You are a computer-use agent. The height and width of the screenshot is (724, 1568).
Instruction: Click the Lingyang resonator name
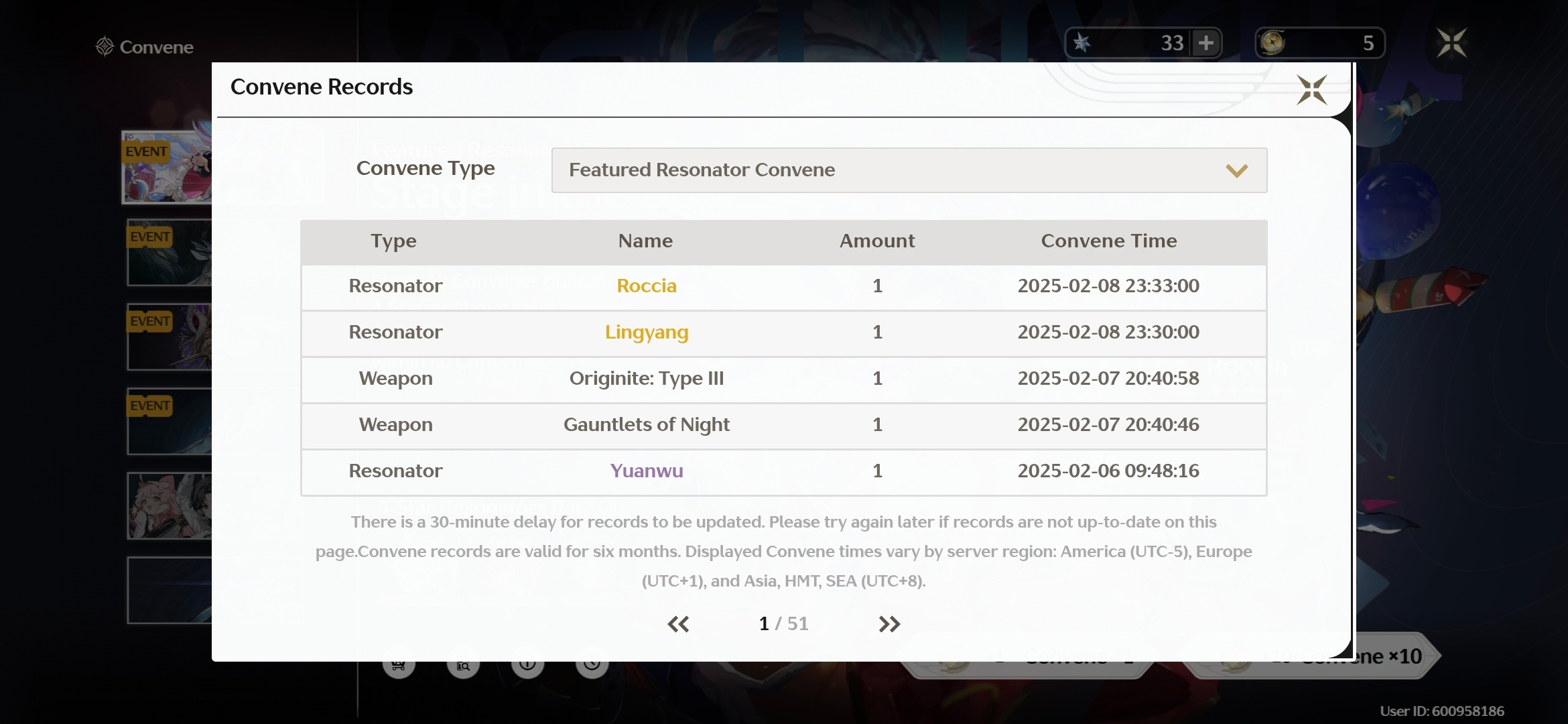click(646, 333)
